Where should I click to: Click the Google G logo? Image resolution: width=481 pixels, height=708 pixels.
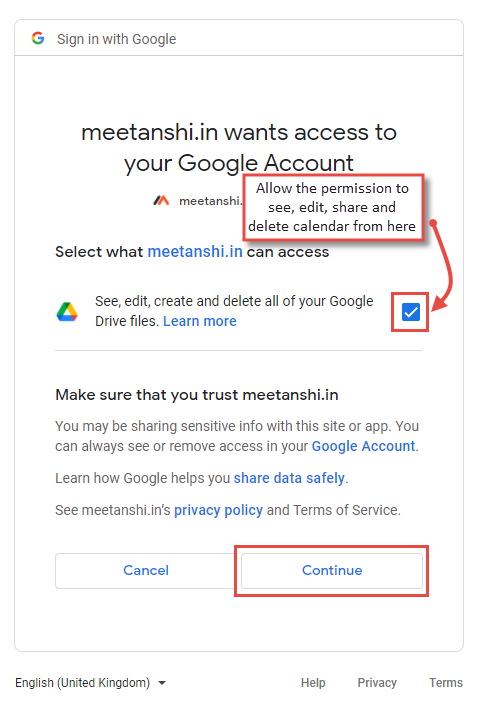tap(38, 38)
